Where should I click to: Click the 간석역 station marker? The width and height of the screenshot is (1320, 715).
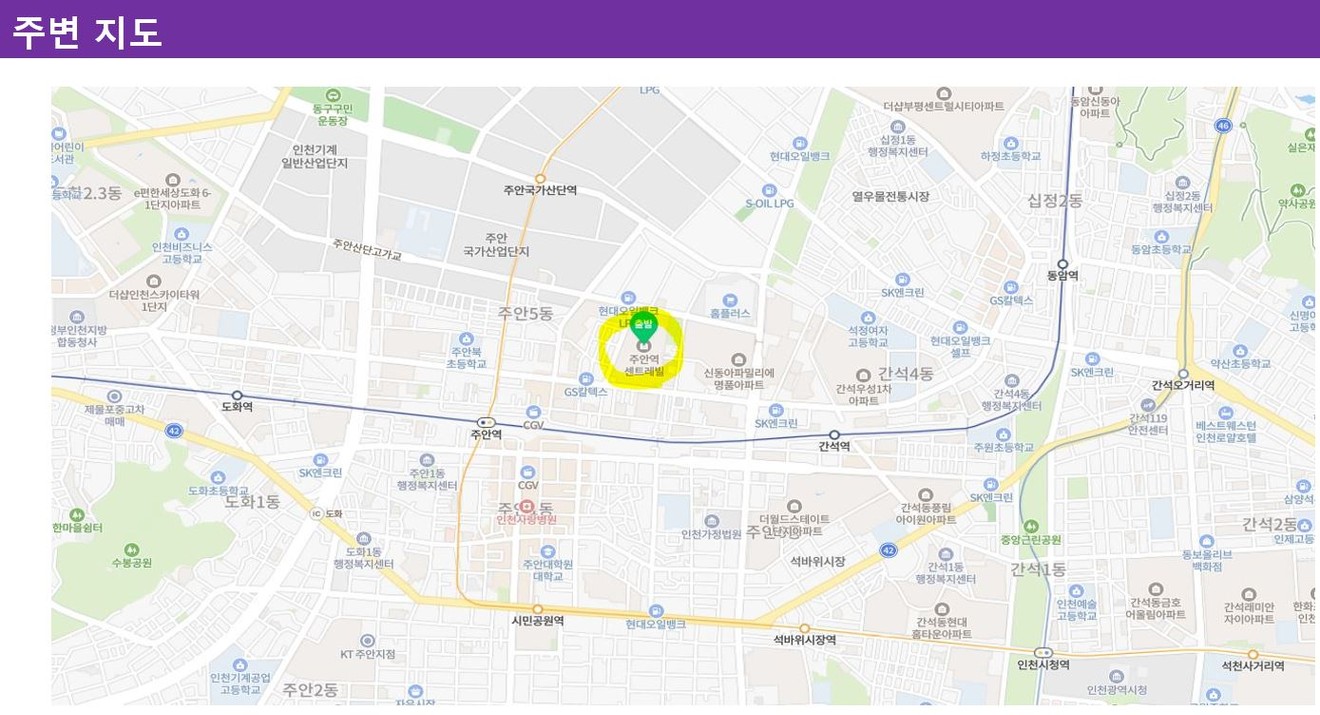coord(834,434)
